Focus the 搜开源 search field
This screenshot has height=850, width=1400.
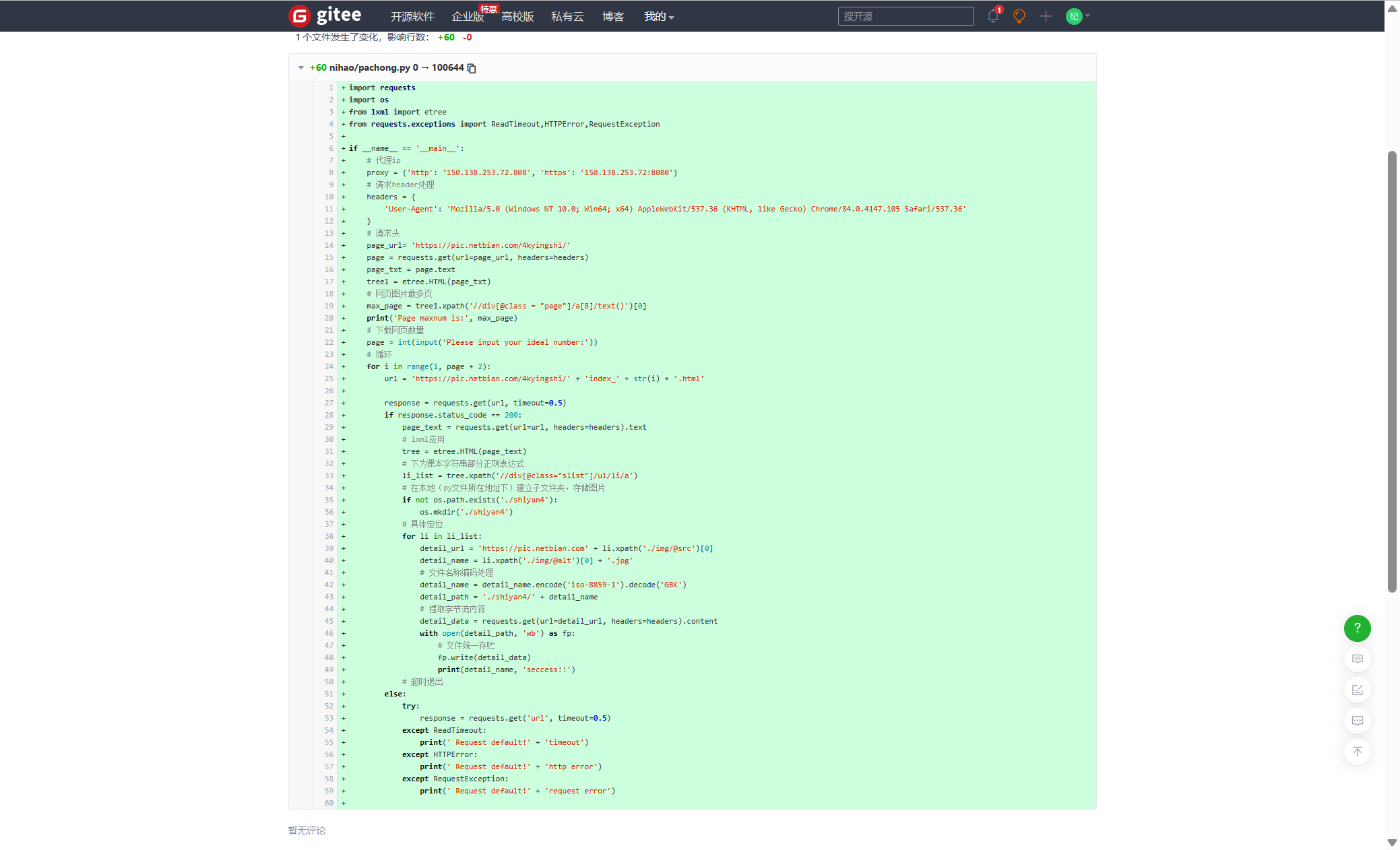(x=905, y=16)
